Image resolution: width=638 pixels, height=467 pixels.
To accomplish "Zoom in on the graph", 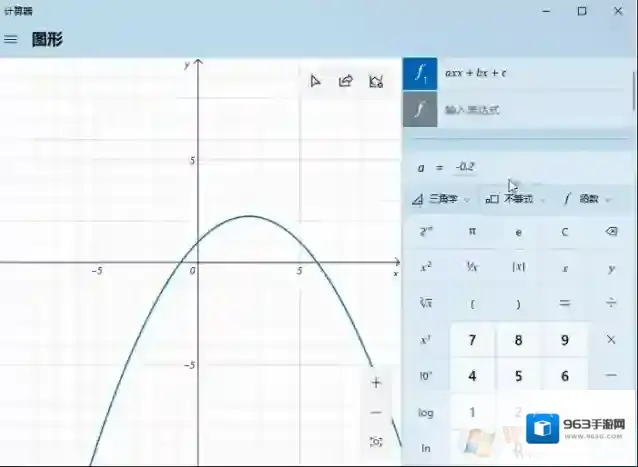I will point(376,383).
